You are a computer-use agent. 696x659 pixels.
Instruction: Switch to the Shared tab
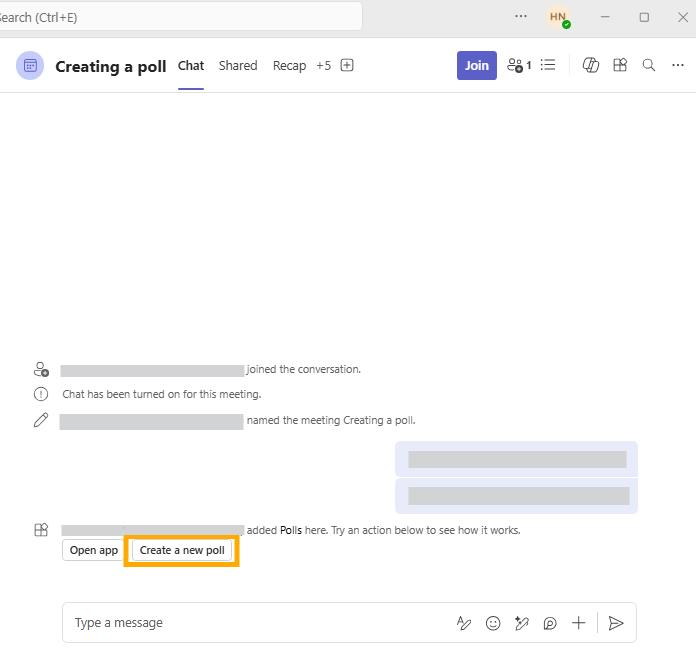coord(238,66)
